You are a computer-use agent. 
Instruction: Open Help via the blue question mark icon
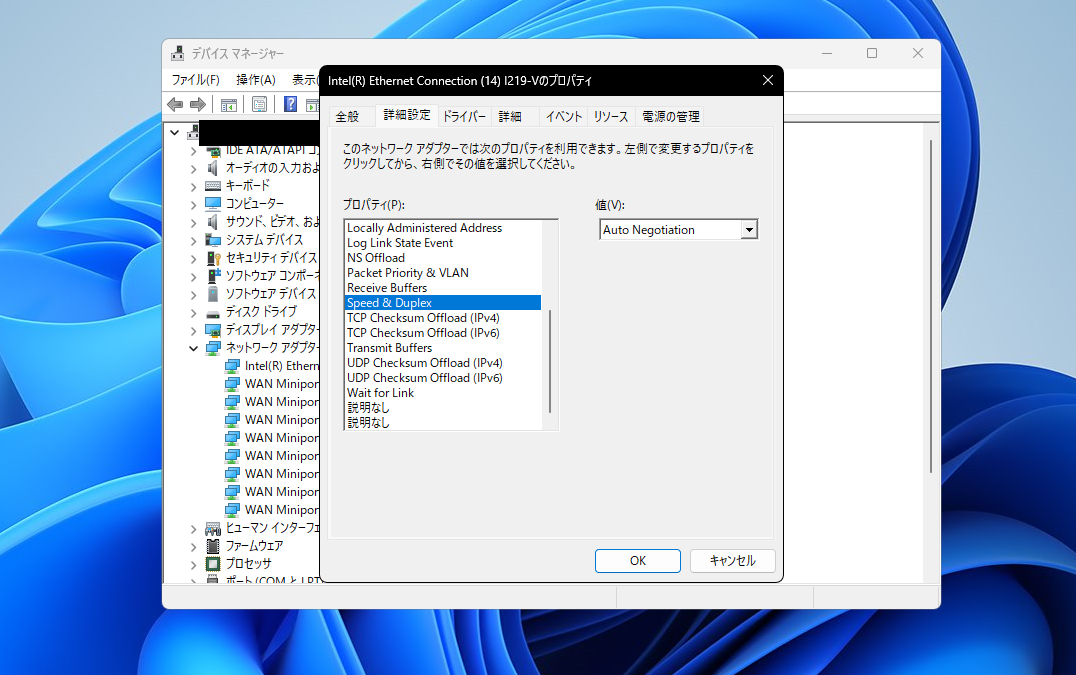tap(290, 104)
